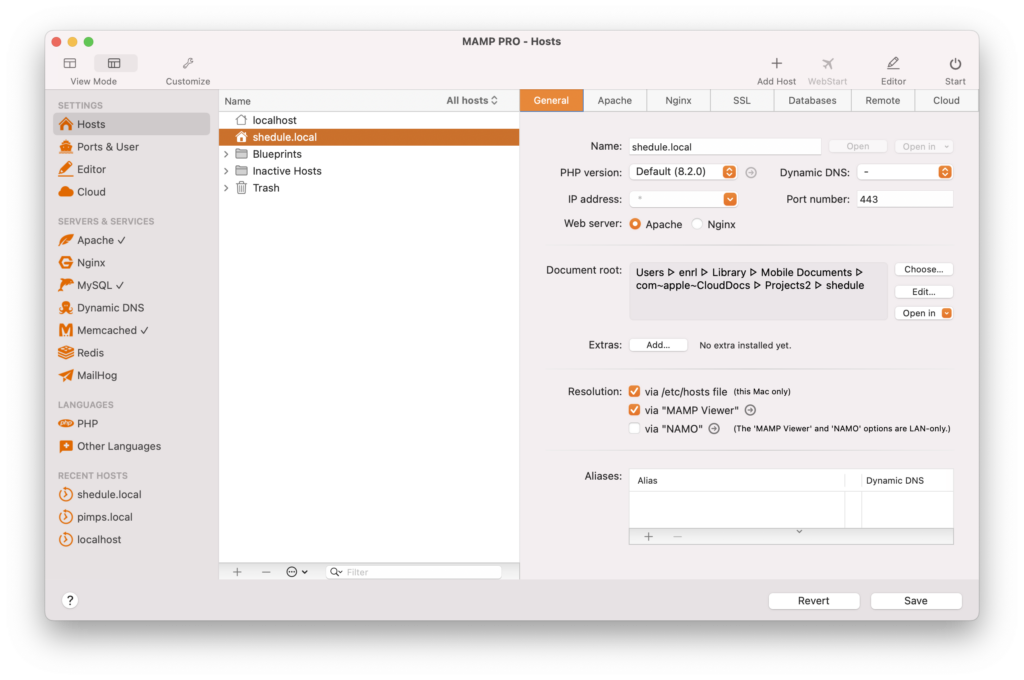Switch to the Apache tab

coord(615,101)
